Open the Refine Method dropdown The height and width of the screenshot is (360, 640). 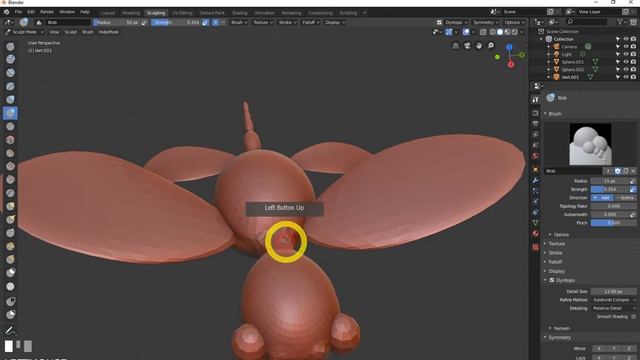[614, 300]
